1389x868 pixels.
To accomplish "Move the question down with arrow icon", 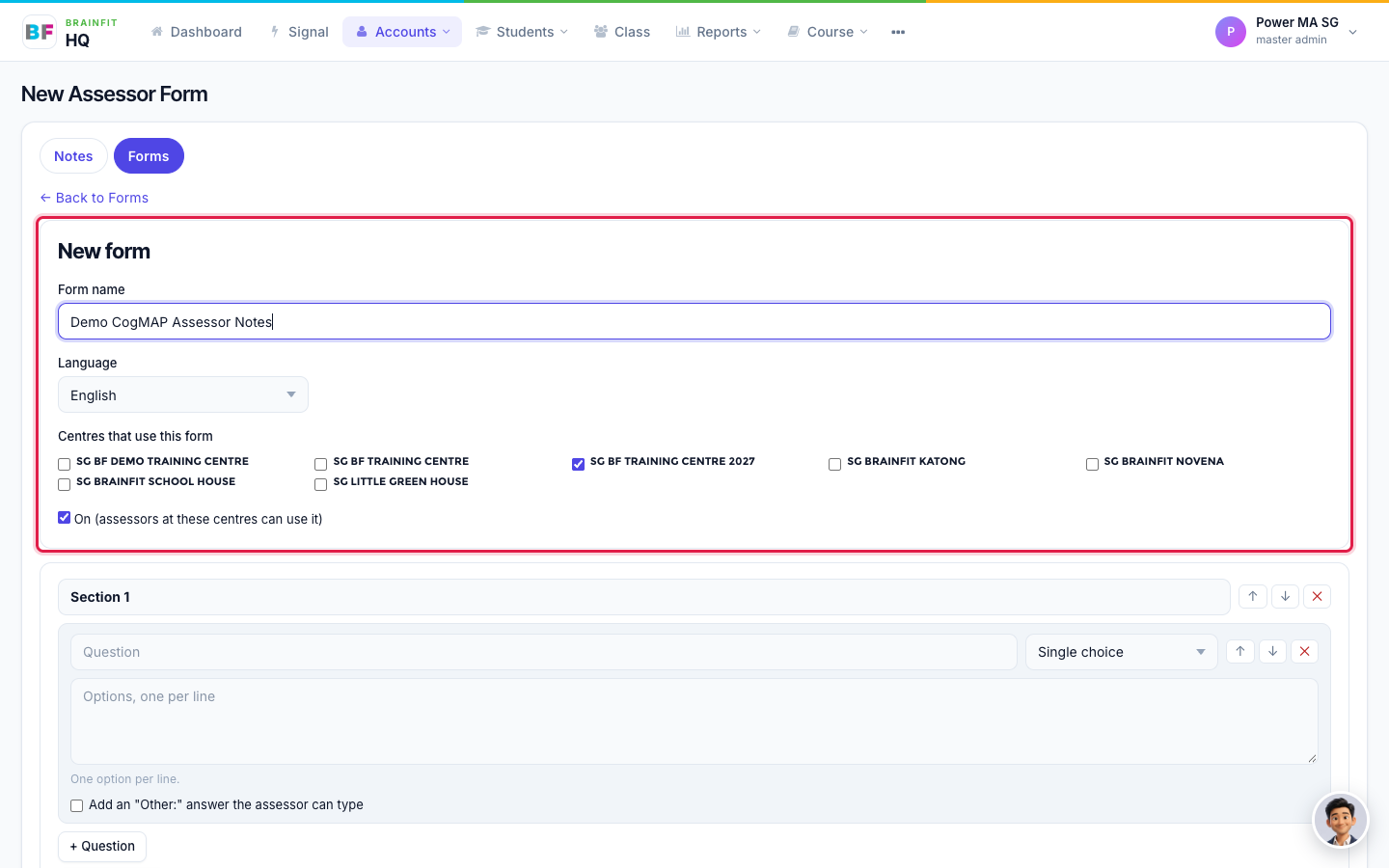I will 1273,652.
